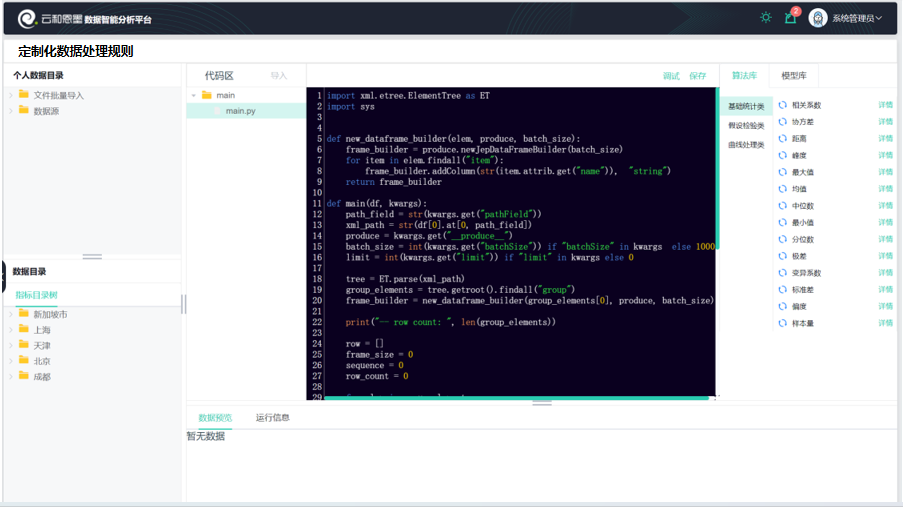Open 详情 link for 样本量
903x507 pixels.
coord(885,323)
